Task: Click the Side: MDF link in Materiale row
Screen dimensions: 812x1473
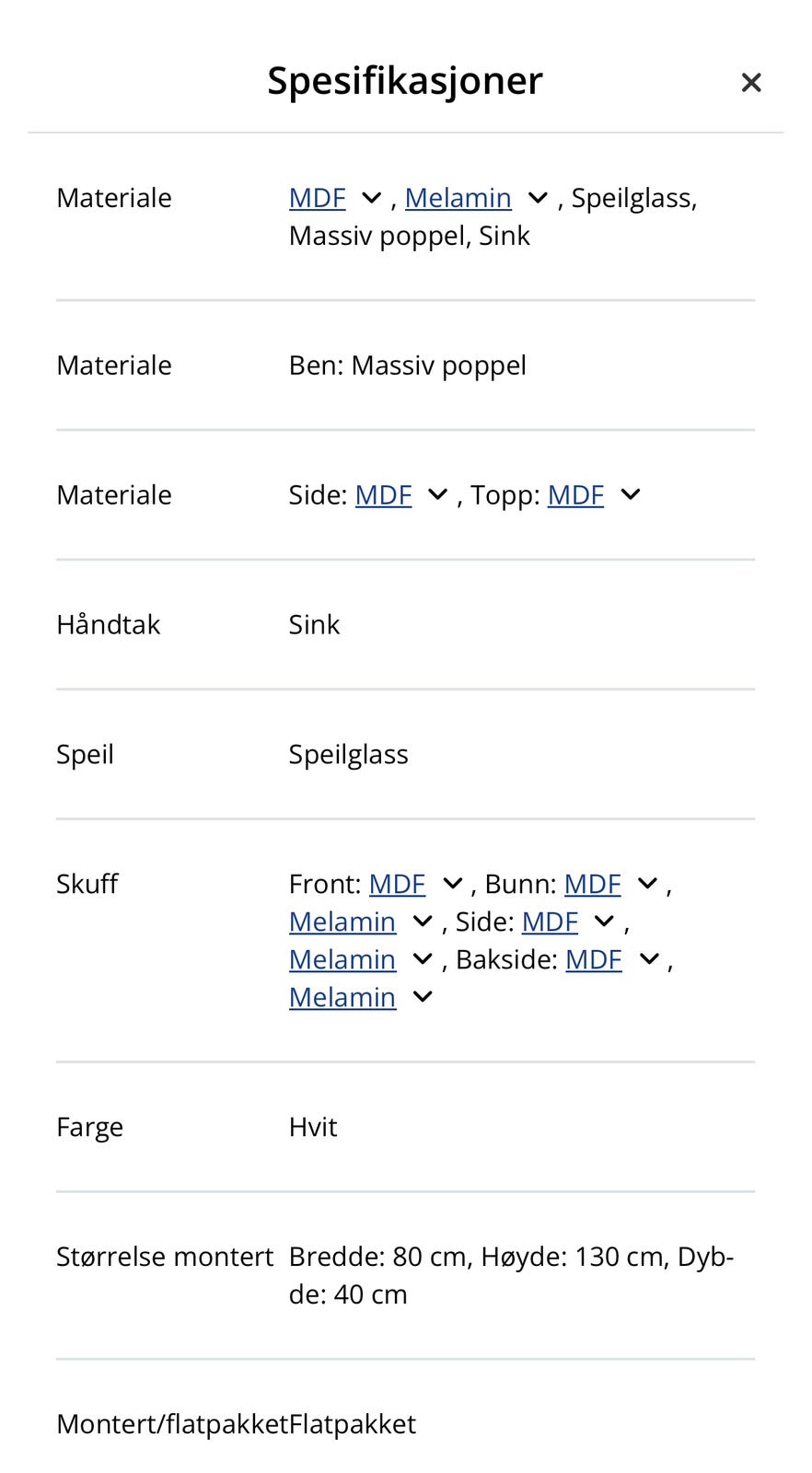Action: click(383, 495)
